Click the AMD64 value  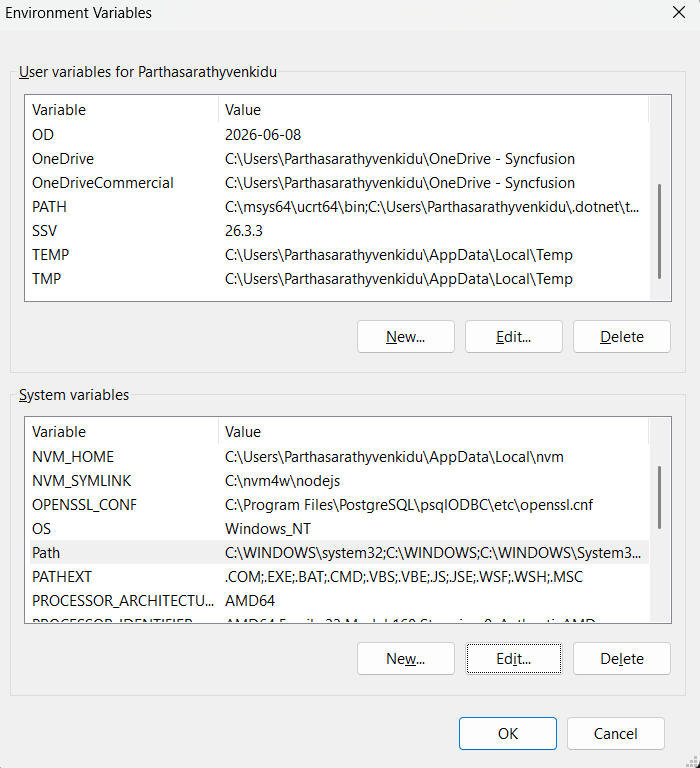pyautogui.click(x=250, y=600)
